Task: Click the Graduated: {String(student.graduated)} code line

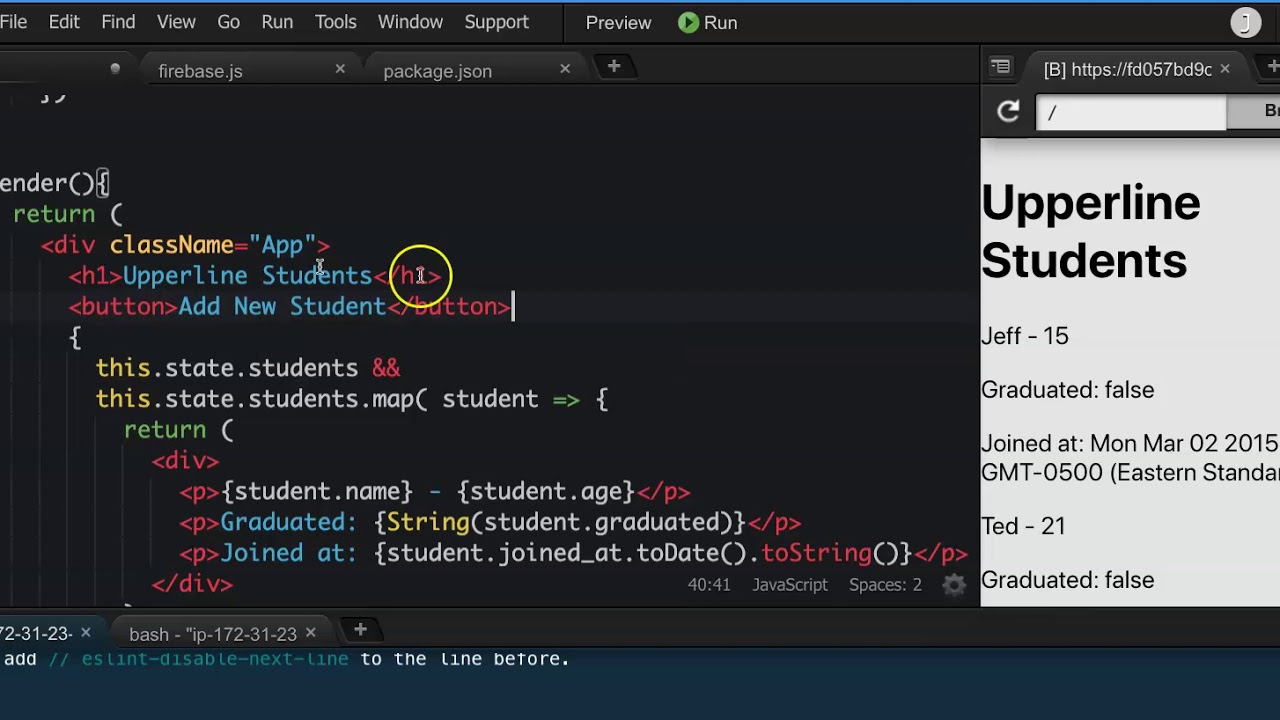Action: (x=490, y=523)
